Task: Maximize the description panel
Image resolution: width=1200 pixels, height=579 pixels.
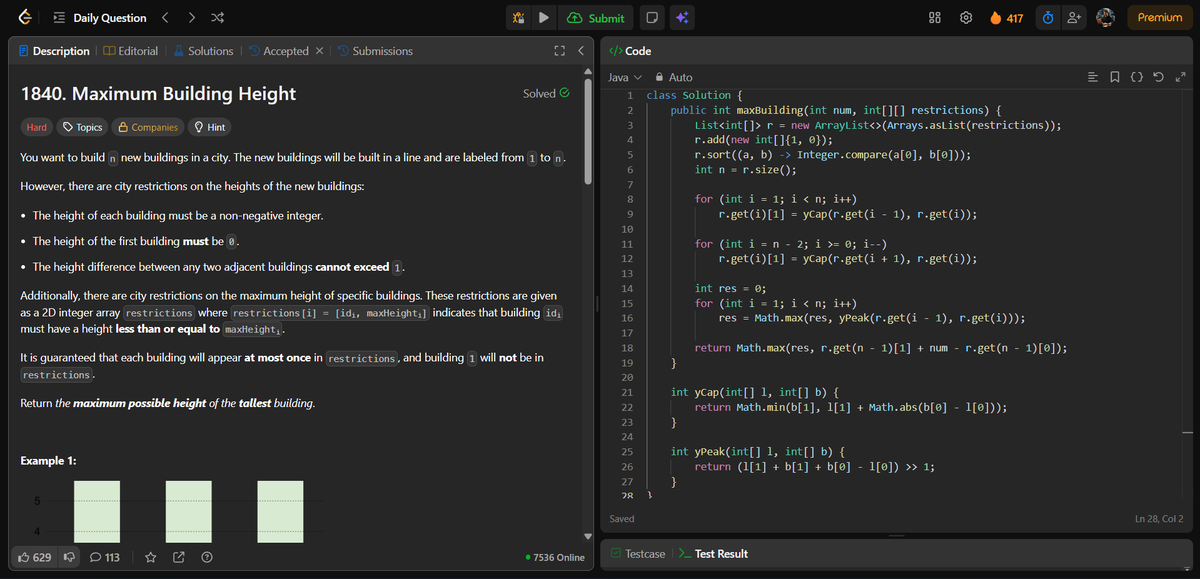Action: 559,51
